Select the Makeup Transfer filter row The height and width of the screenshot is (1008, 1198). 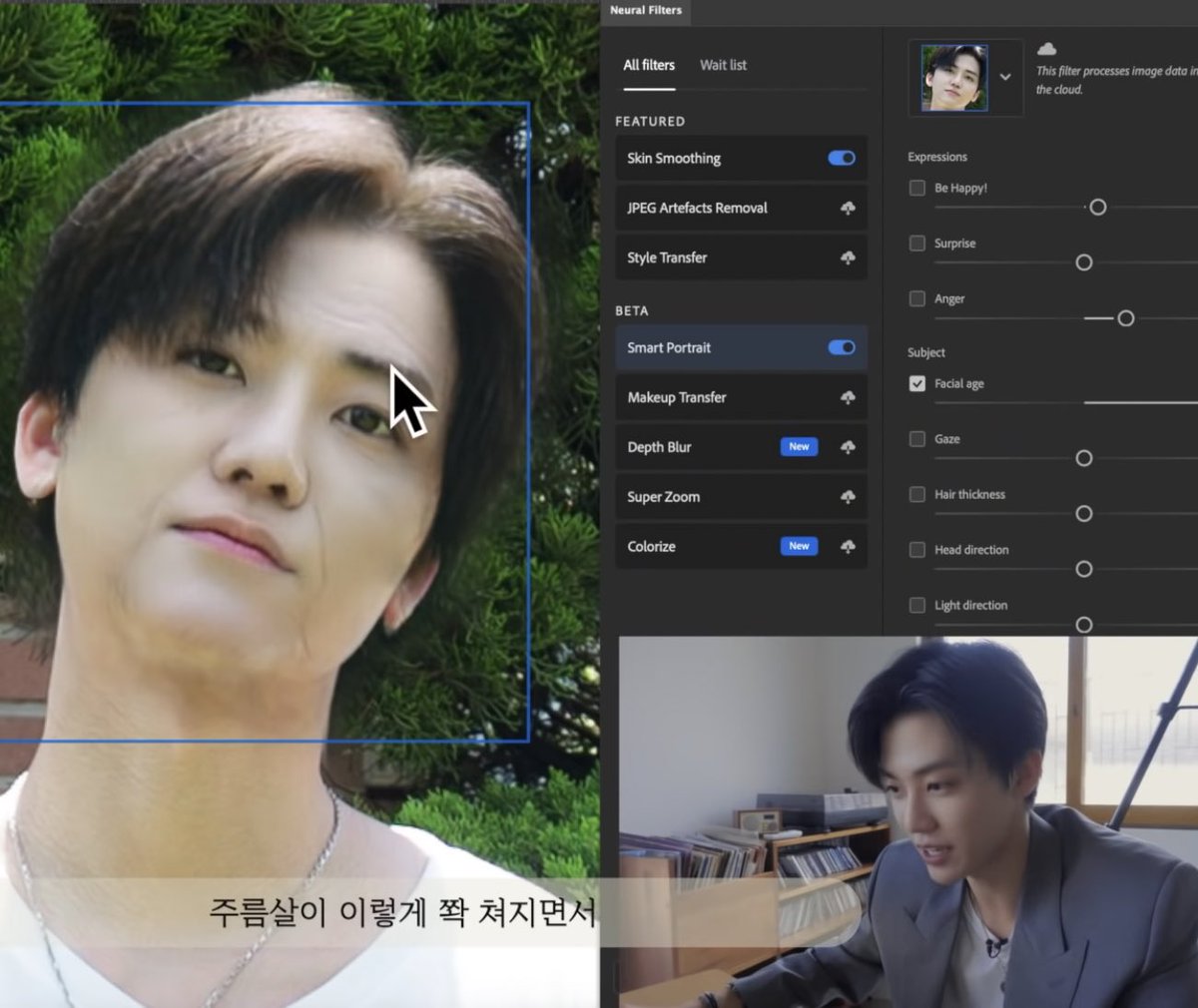(x=741, y=397)
